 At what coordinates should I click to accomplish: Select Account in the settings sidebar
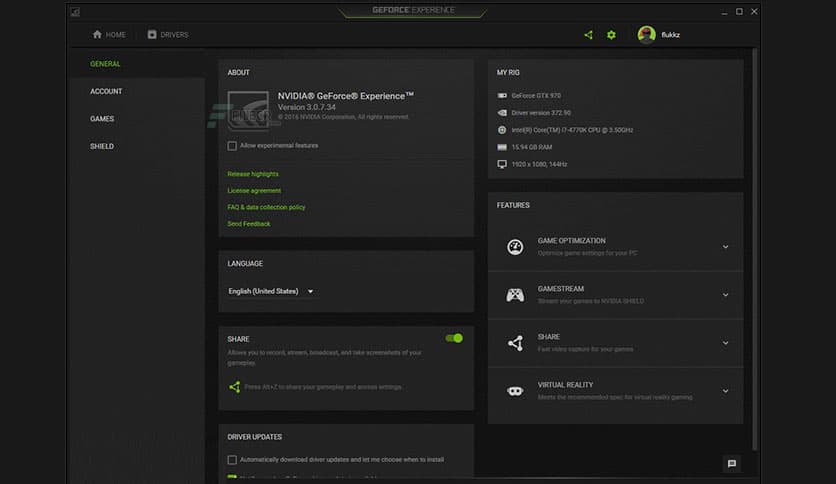coord(106,91)
